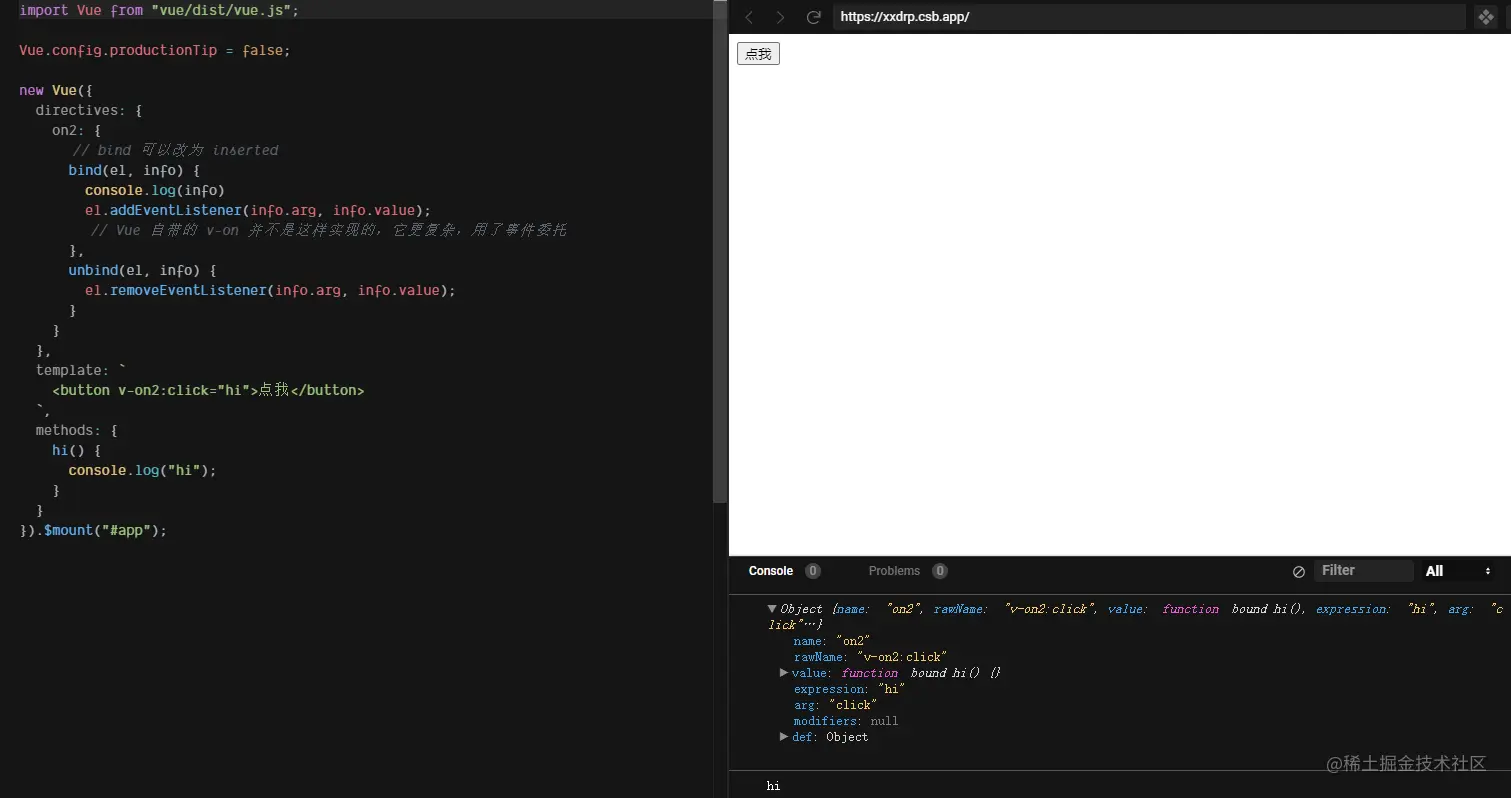Click the editor vertical scrollbar
Screen dimensions: 1511x798
(x=719, y=250)
